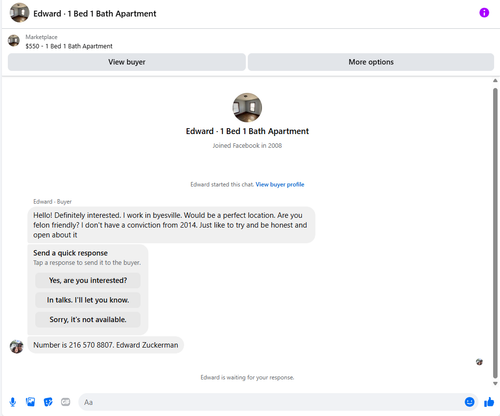Click 'Number is 216 570 8807' message

(x=106, y=345)
